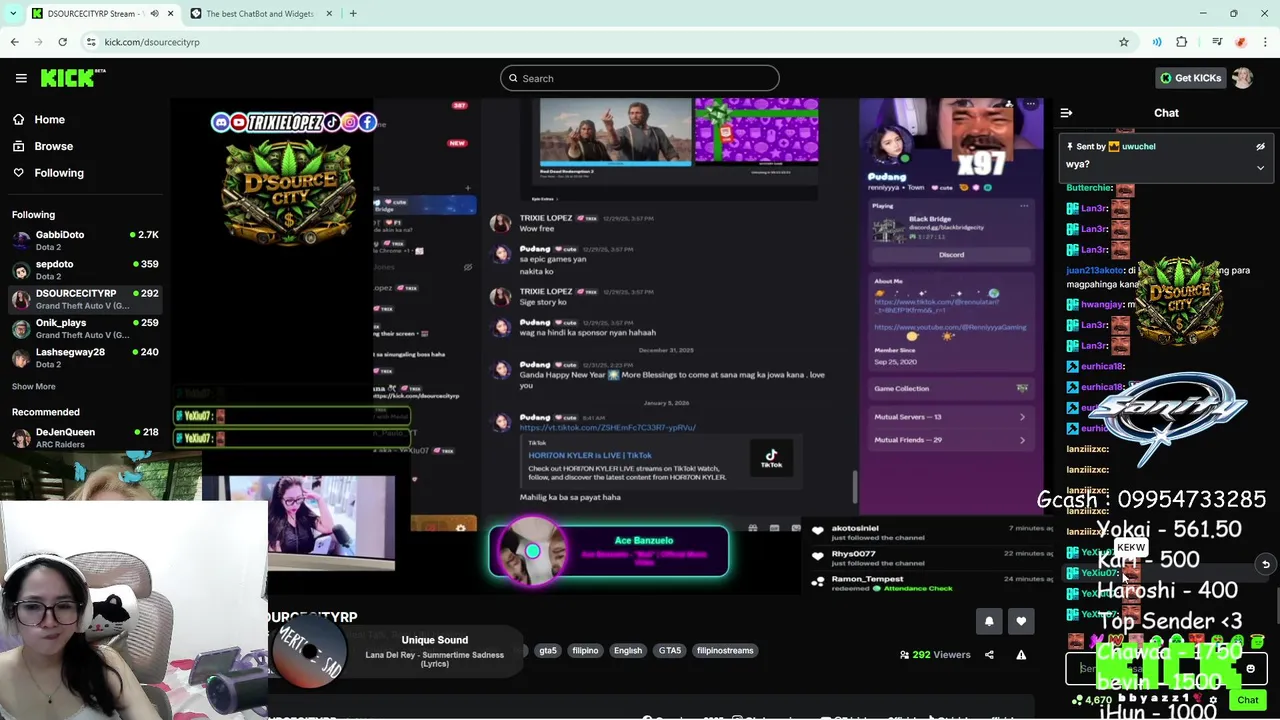Click Butterchie's chat username
1280x720 pixels.
coord(1089,188)
